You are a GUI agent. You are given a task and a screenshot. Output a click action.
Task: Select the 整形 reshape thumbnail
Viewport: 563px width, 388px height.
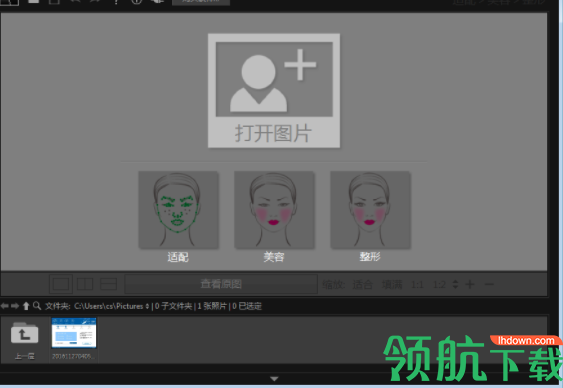pyautogui.click(x=370, y=210)
